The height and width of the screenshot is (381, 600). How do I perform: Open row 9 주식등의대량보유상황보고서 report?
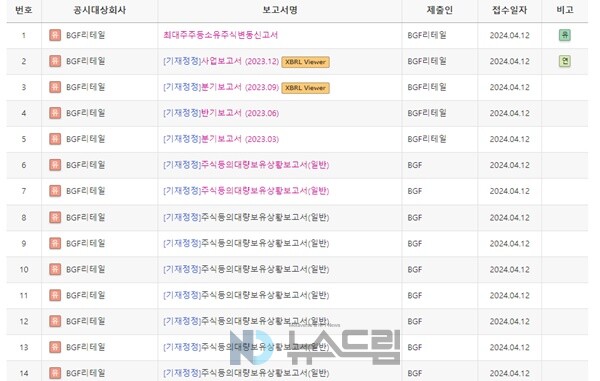click(x=246, y=244)
